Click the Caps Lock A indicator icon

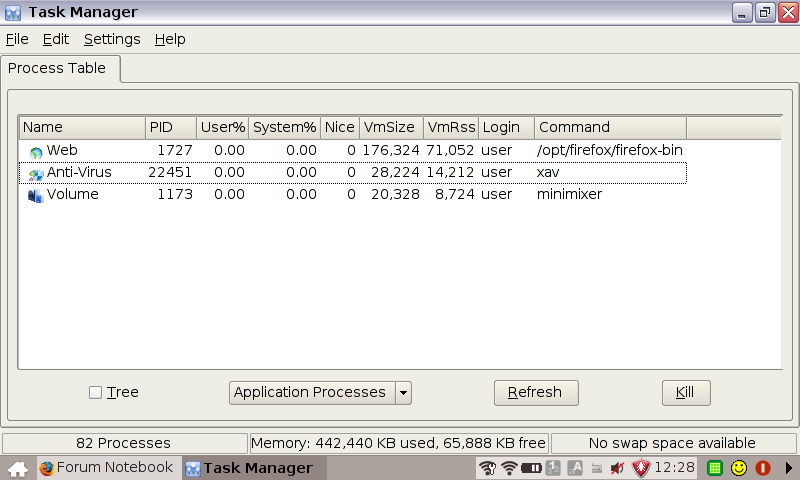click(575, 468)
